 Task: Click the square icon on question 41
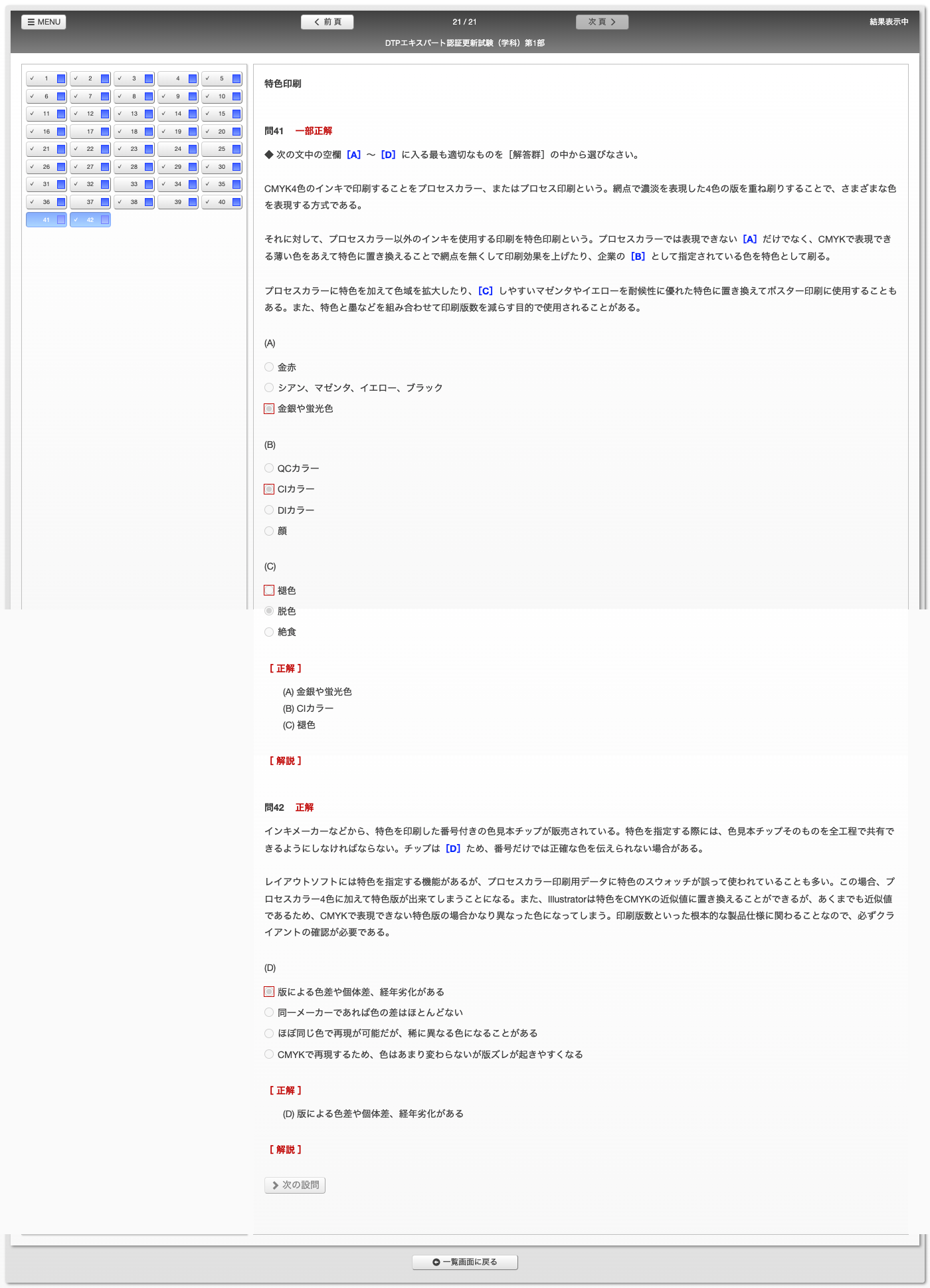tap(61, 220)
